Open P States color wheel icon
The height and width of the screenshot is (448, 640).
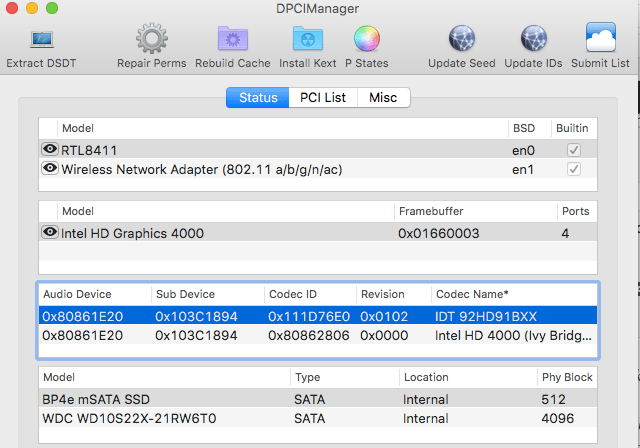coord(367,40)
